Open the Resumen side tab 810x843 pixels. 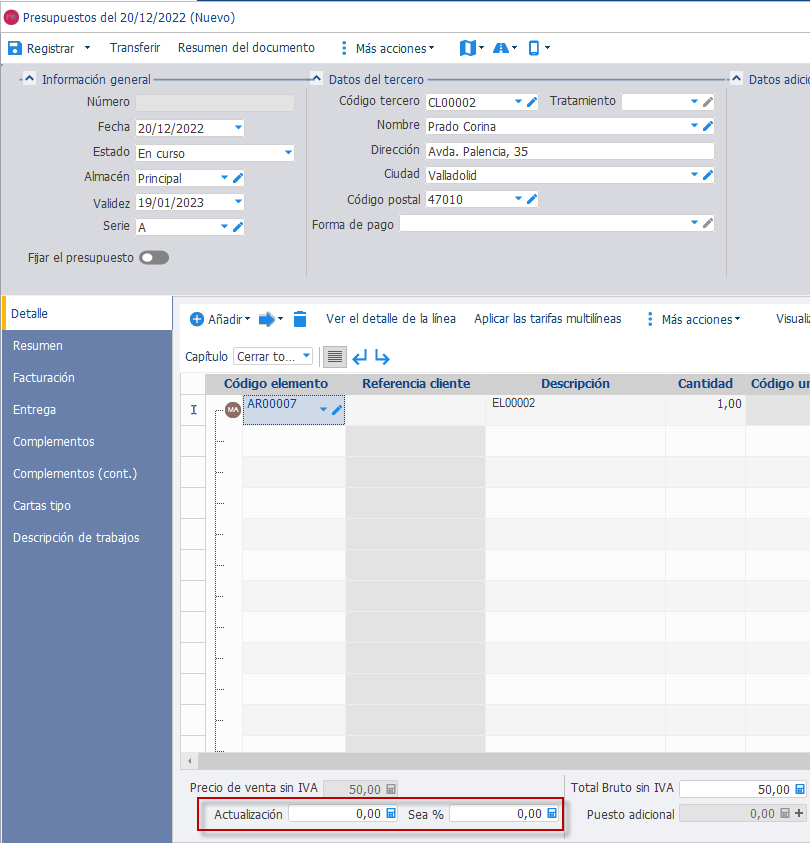38,346
